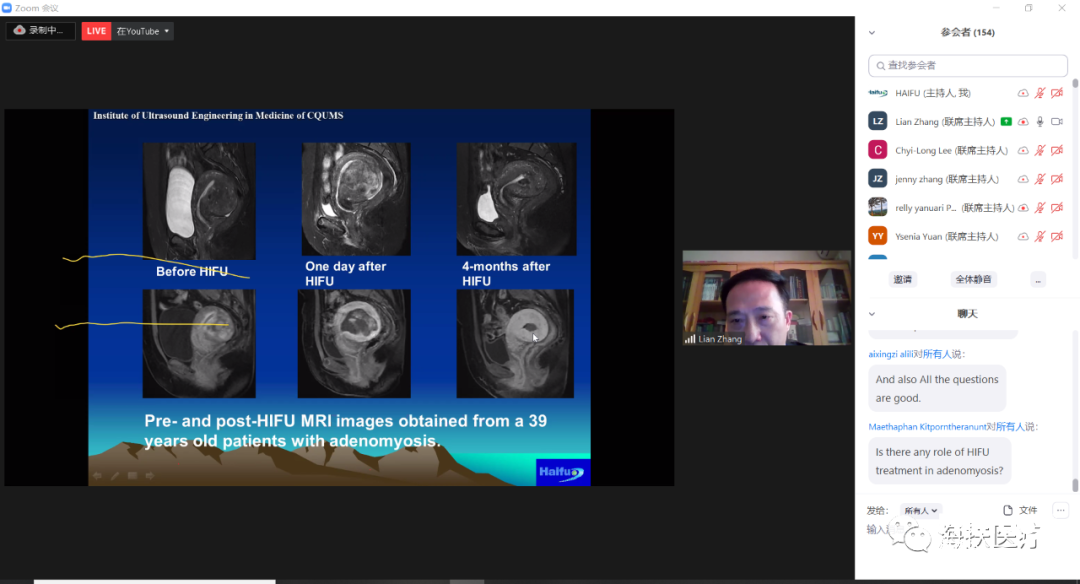The width and height of the screenshot is (1080, 584).
Task: Toggle HAIFU's disabled camera icon
Action: tap(1057, 93)
